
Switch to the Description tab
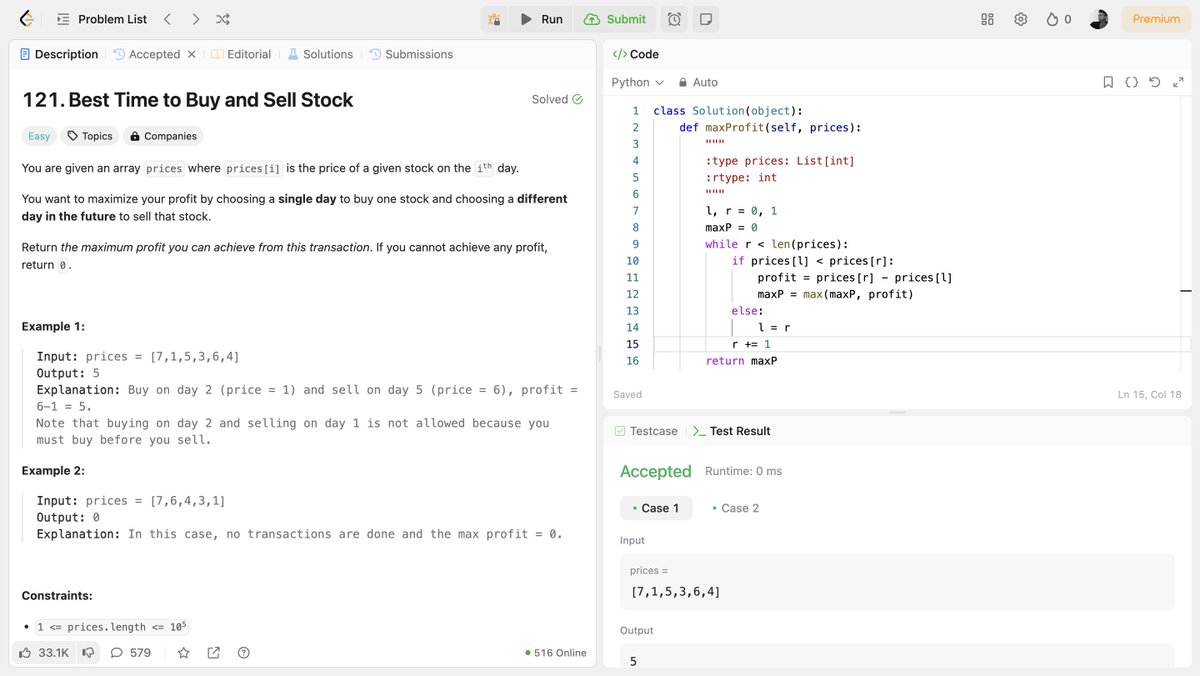click(x=58, y=54)
